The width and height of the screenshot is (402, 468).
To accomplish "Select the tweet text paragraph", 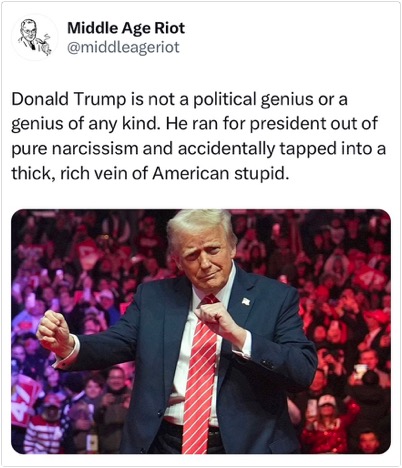I will (199, 136).
